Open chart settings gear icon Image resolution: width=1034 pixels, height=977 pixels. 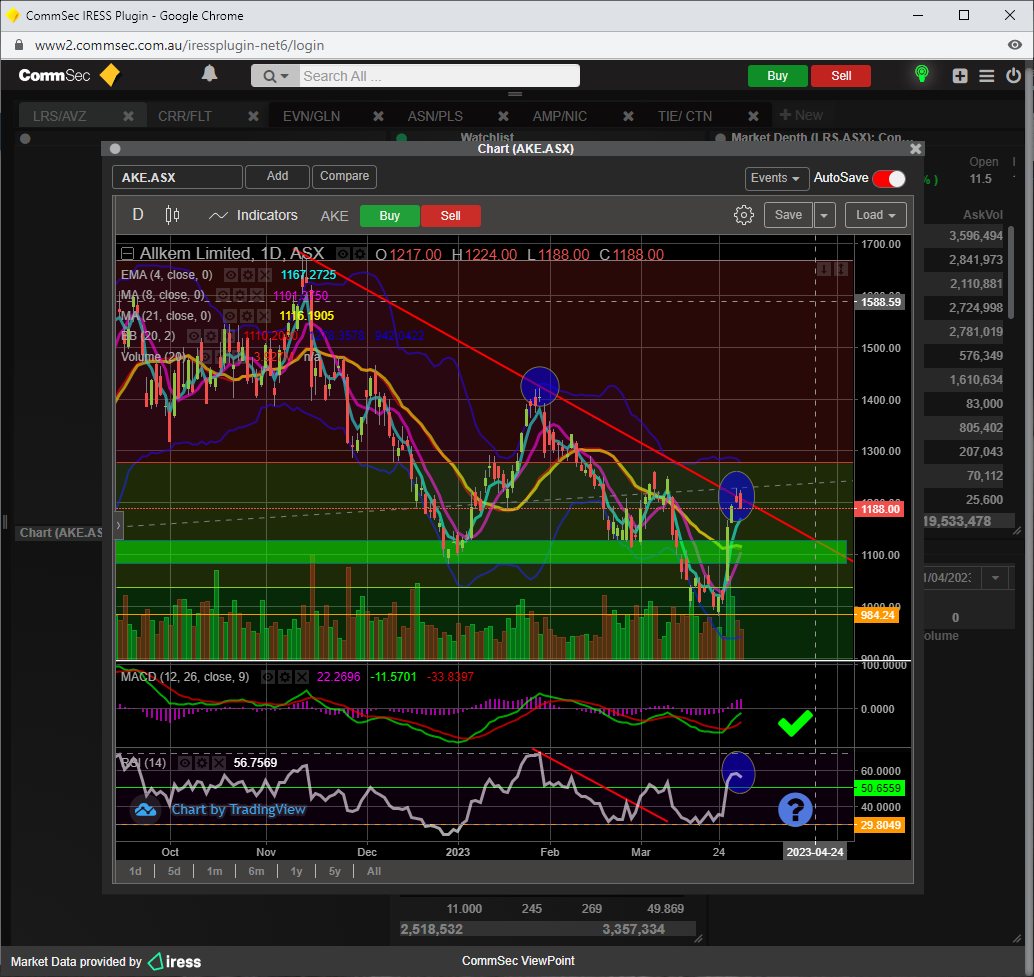743,215
